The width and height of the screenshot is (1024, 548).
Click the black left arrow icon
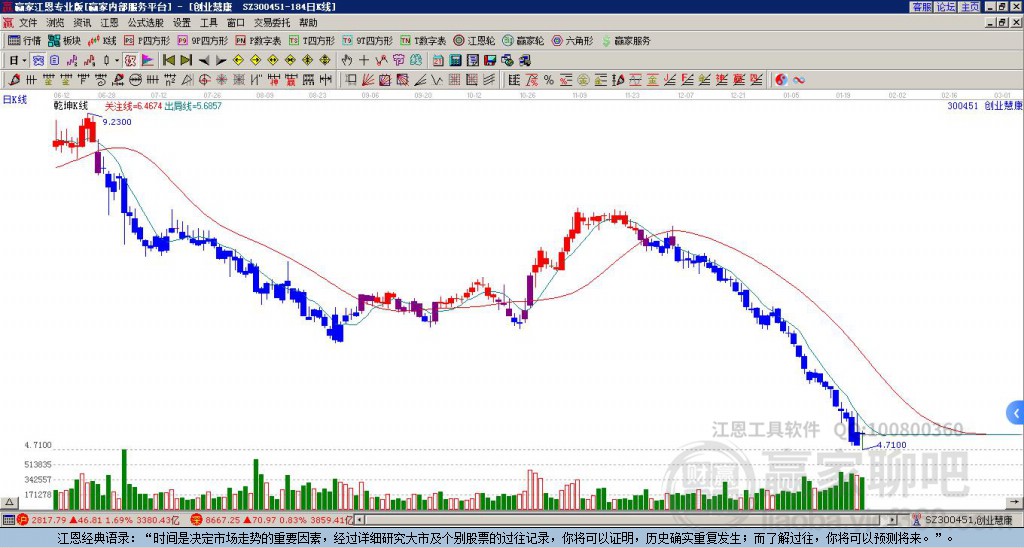[204, 61]
